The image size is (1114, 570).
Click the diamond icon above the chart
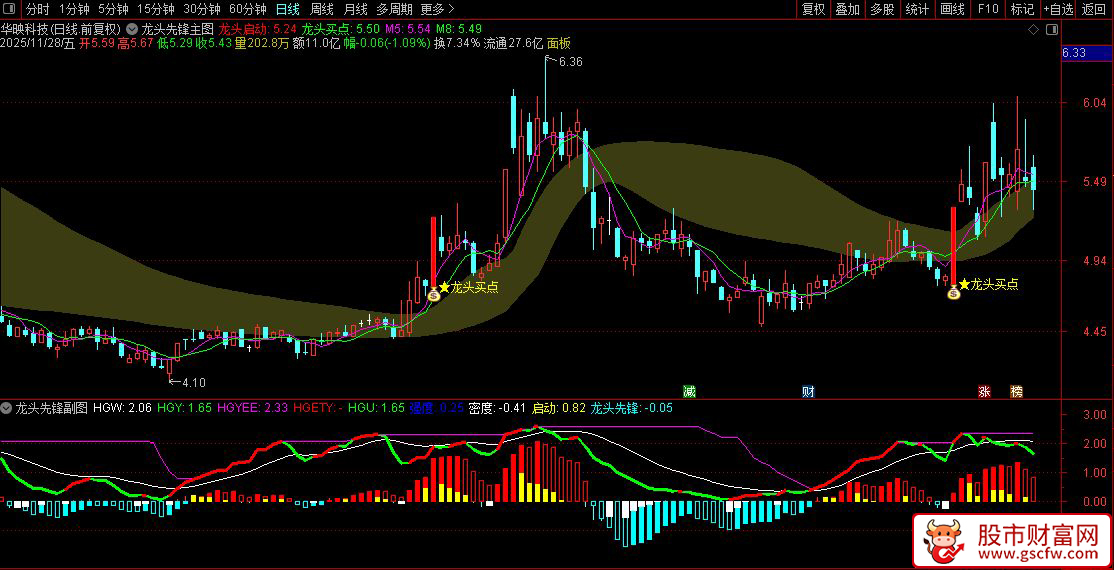[1033, 30]
